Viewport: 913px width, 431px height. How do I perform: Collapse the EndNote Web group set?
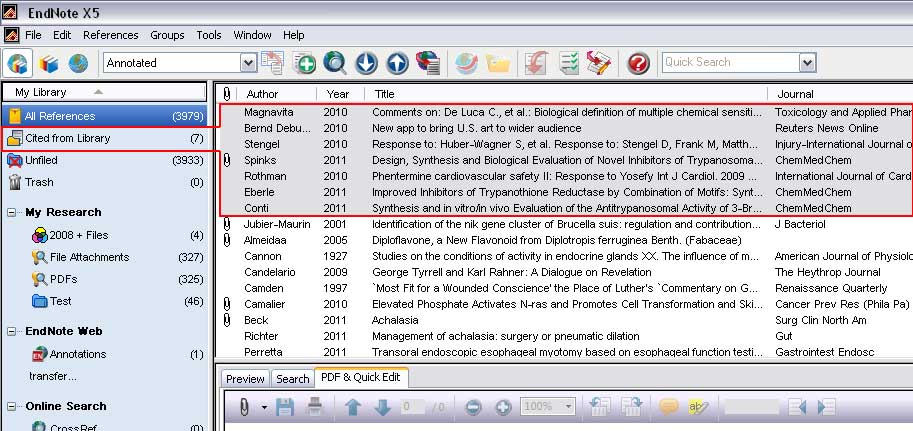(x=11, y=332)
